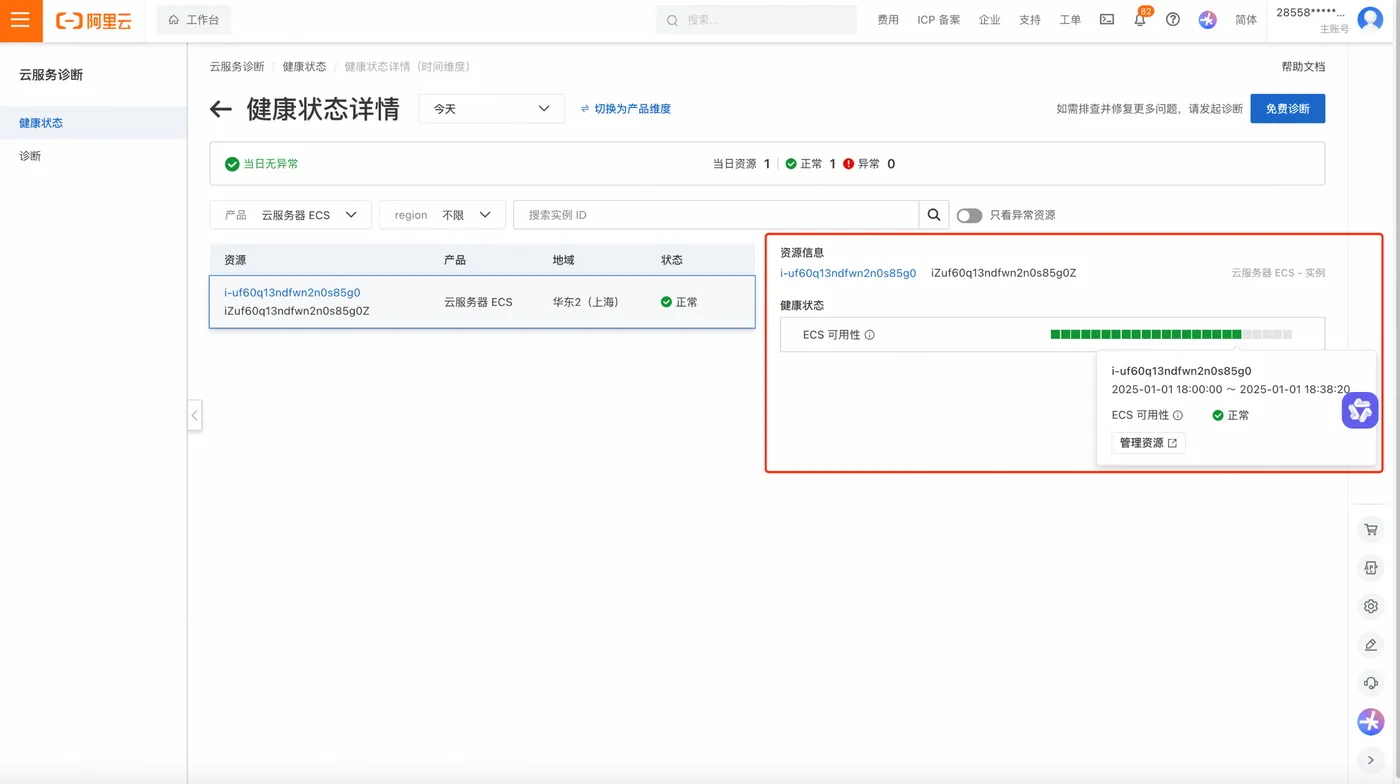
Task: Collapse the left navigation panel
Action: click(195, 415)
